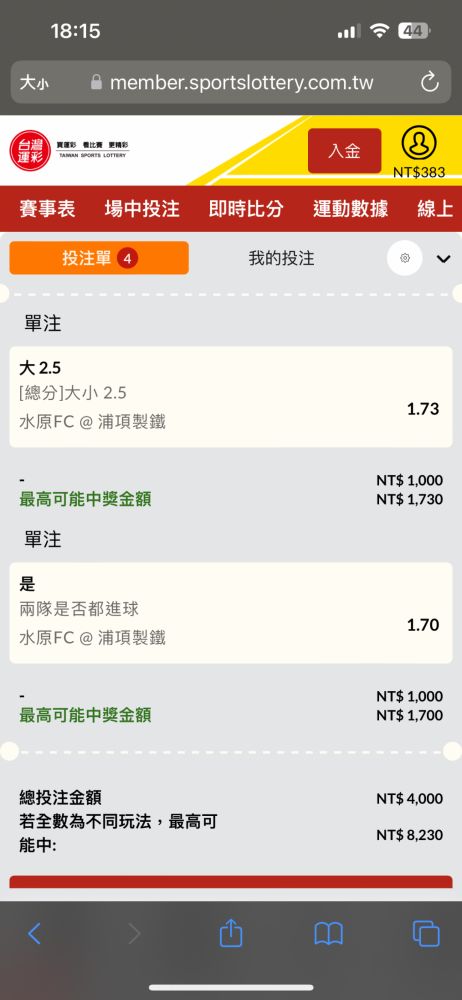Open 運動數據 sports data menu

tap(350, 209)
